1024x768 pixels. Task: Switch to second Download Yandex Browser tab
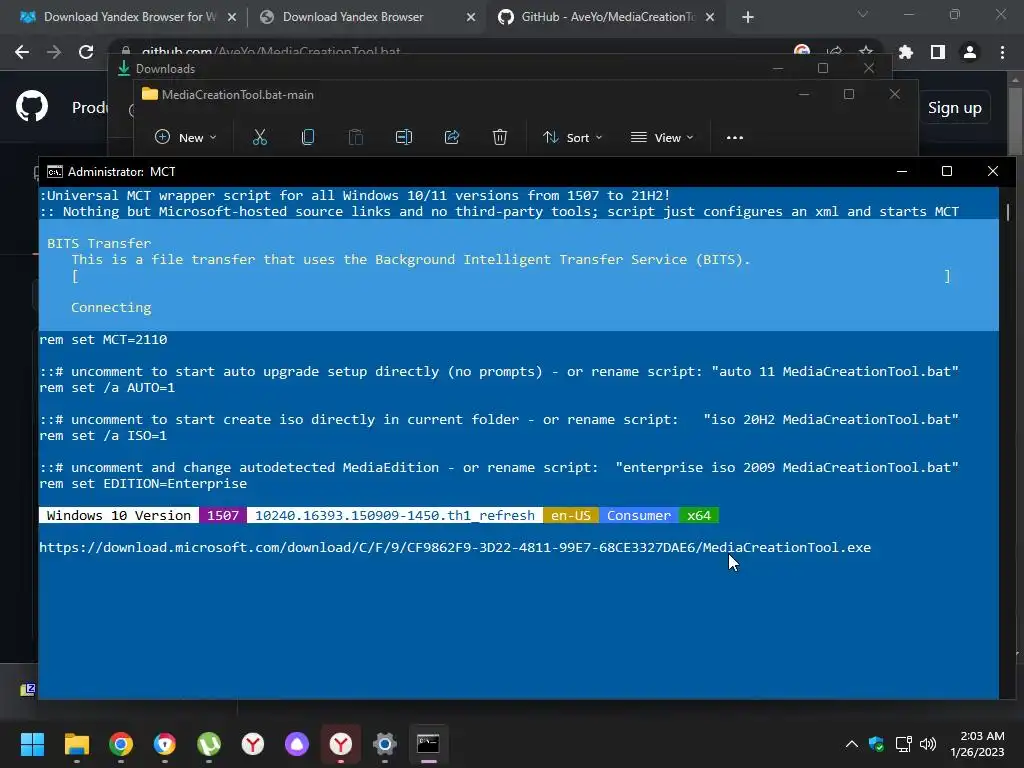(x=353, y=17)
